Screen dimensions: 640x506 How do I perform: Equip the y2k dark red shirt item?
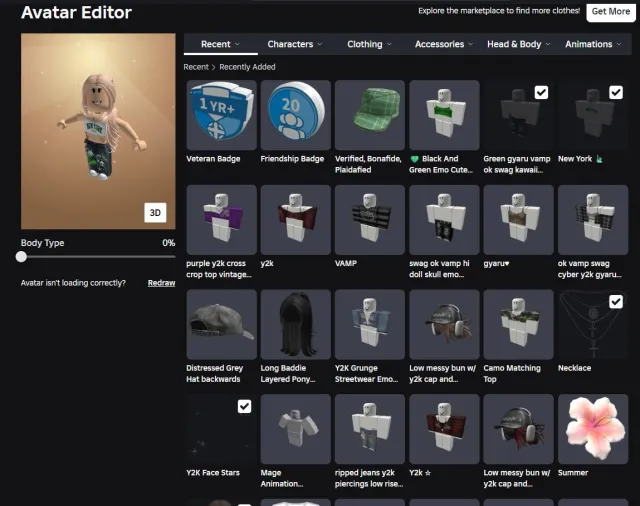[296, 220]
